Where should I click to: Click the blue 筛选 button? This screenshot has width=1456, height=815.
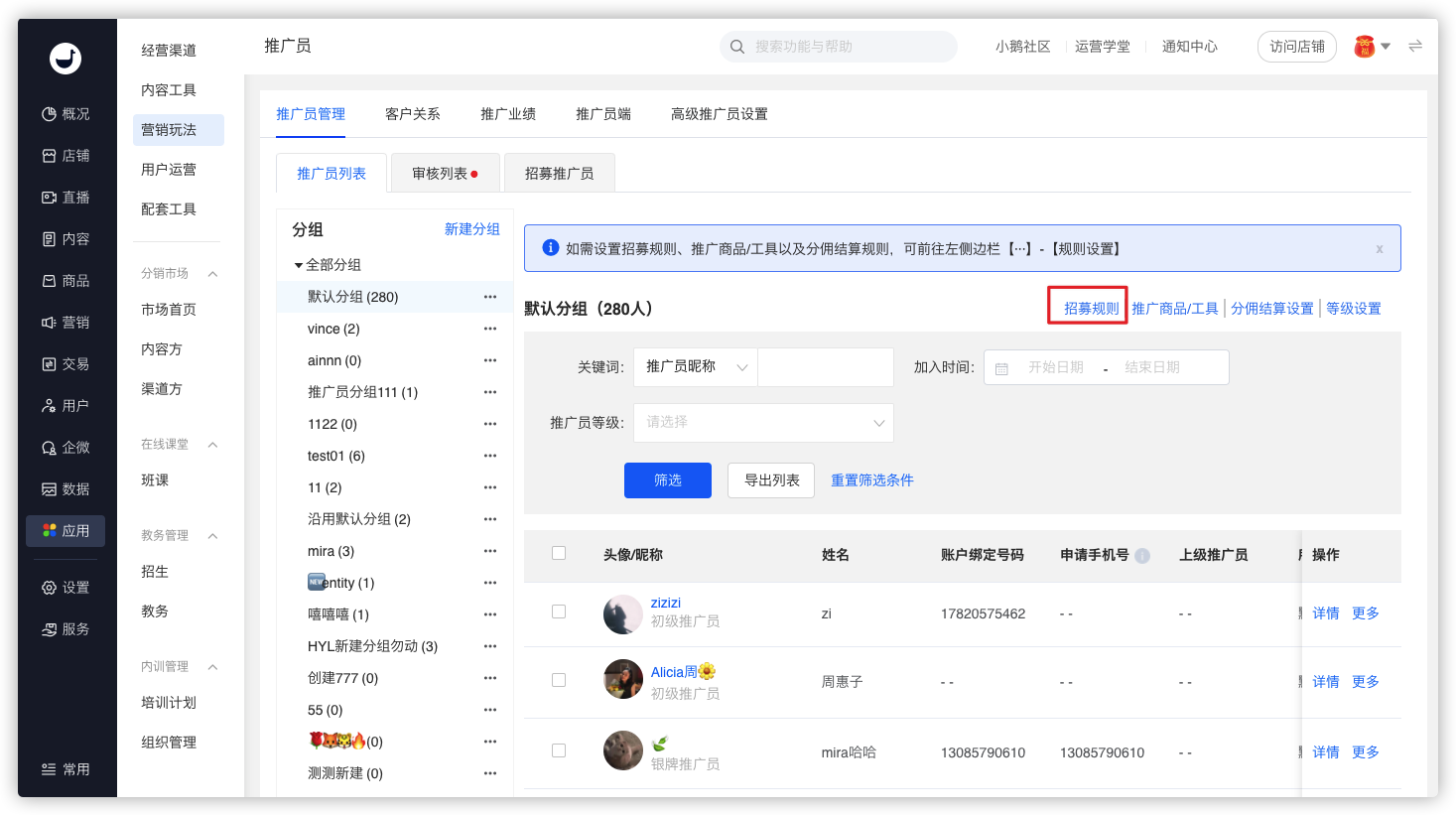(x=667, y=480)
